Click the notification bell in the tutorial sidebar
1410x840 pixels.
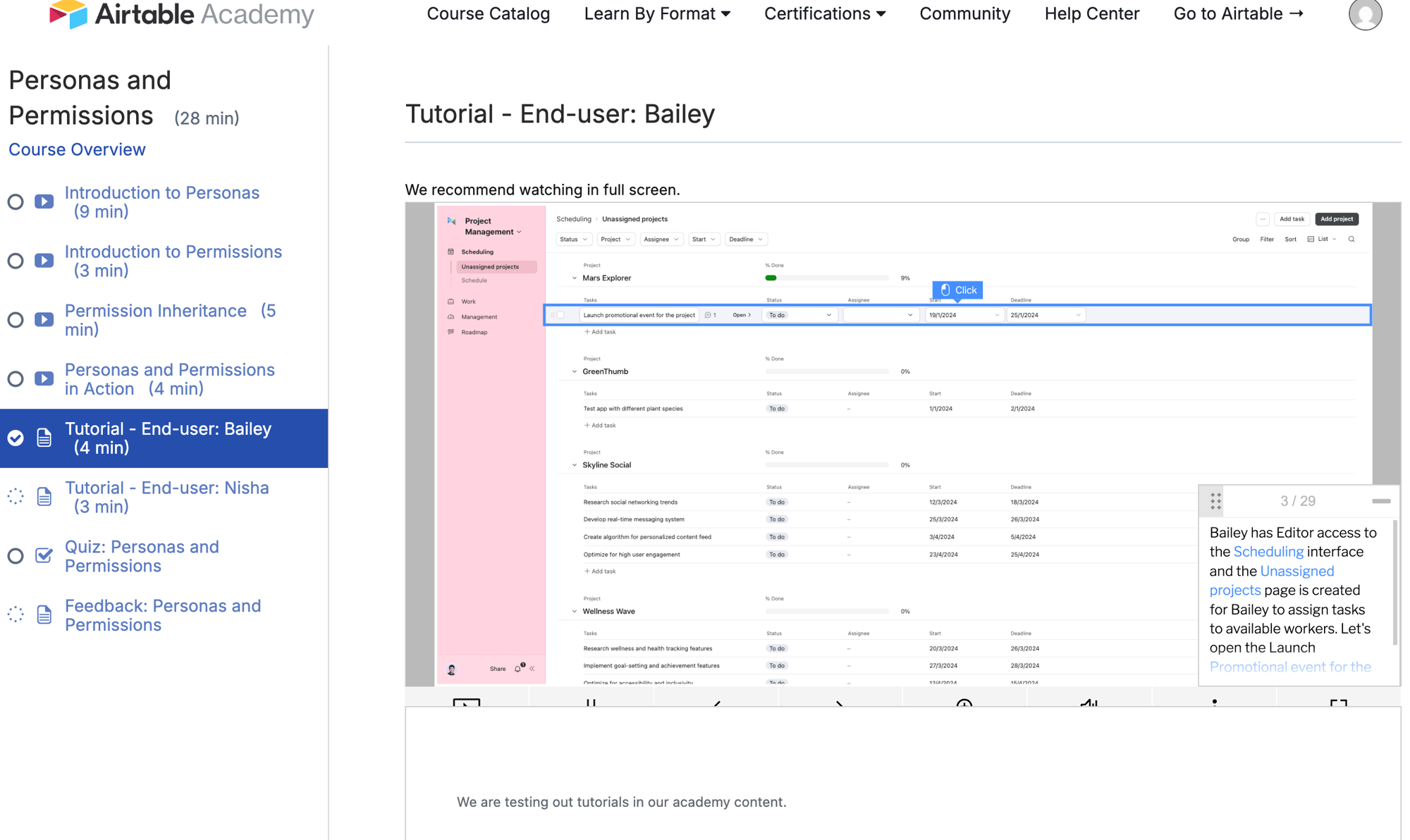click(x=518, y=668)
